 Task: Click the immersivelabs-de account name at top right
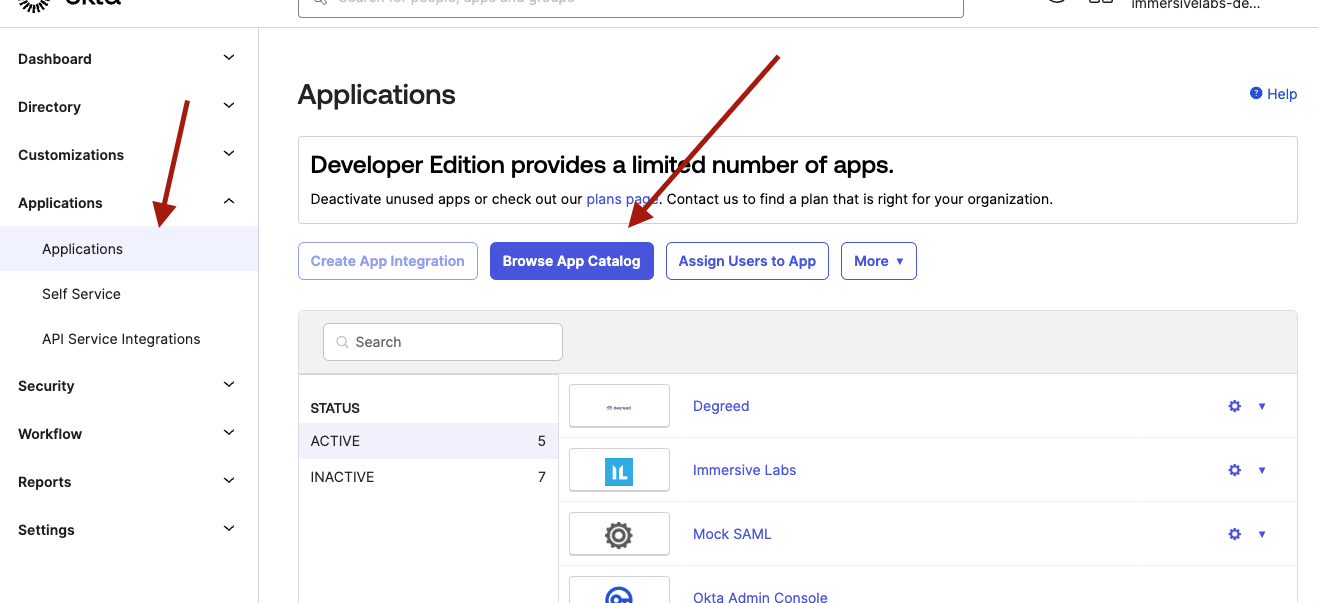1195,5
